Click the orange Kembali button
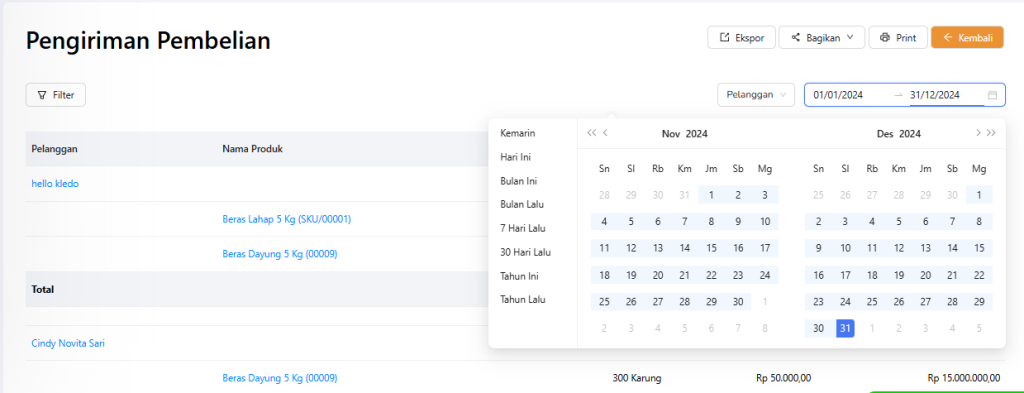Image resolution: width=1024 pixels, height=393 pixels. click(967, 37)
